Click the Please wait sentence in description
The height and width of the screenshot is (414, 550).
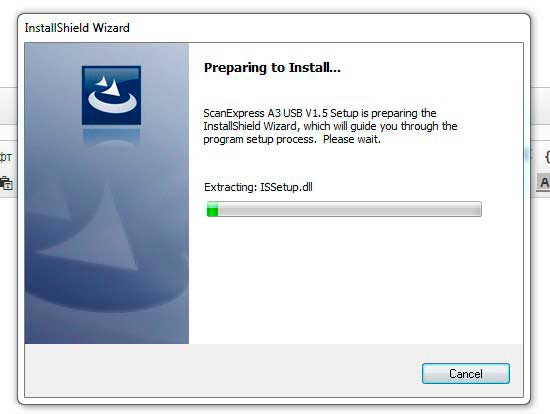[x=351, y=139]
